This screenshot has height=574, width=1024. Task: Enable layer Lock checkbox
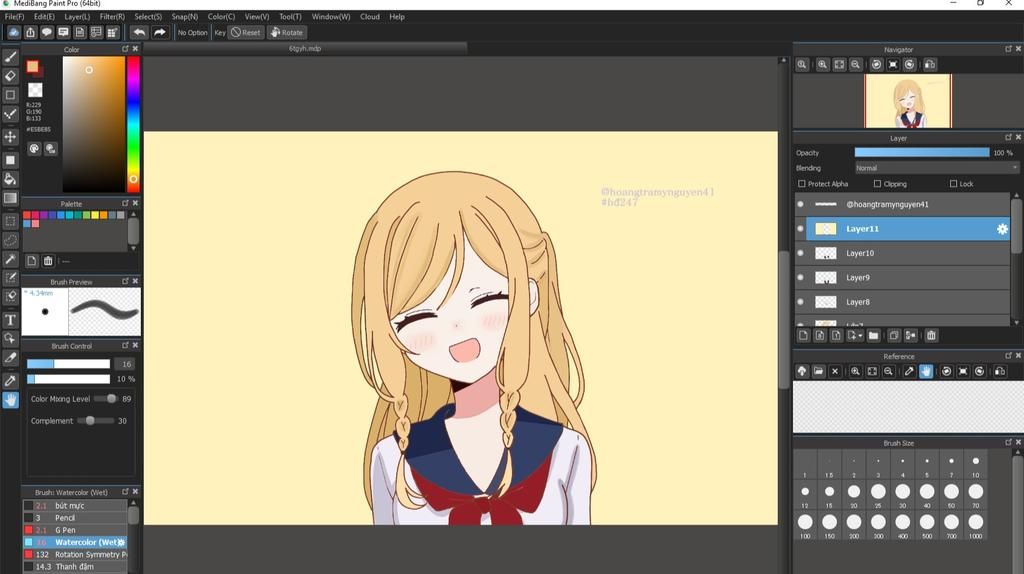(x=953, y=183)
